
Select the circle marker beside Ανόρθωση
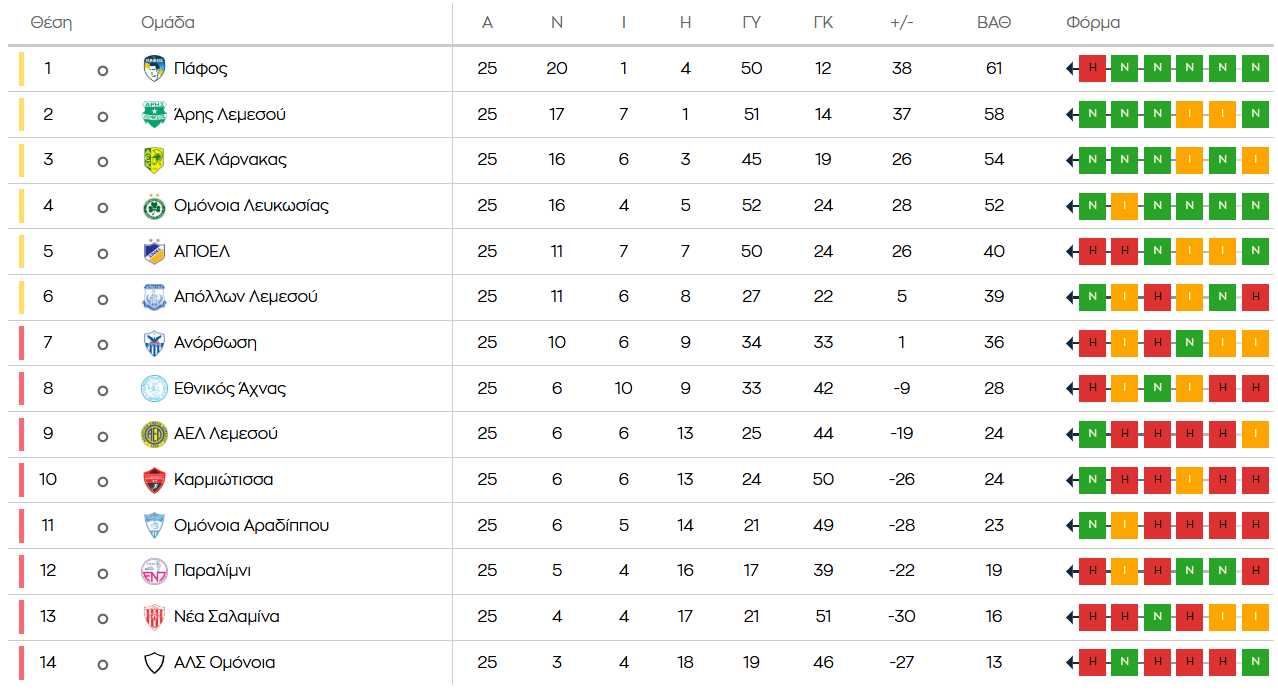(x=102, y=345)
